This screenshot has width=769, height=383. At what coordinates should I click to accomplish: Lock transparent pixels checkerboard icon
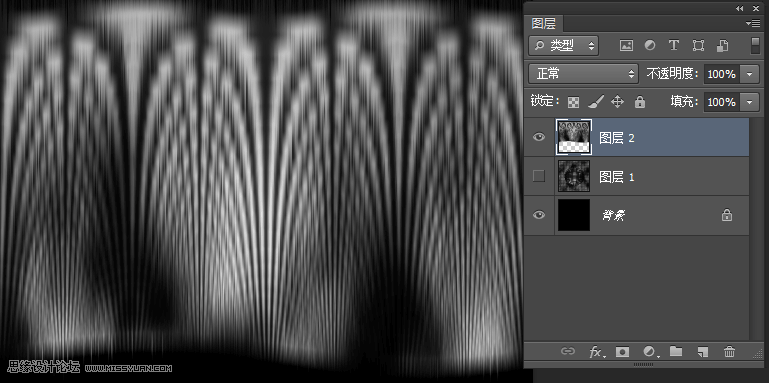pyautogui.click(x=573, y=102)
